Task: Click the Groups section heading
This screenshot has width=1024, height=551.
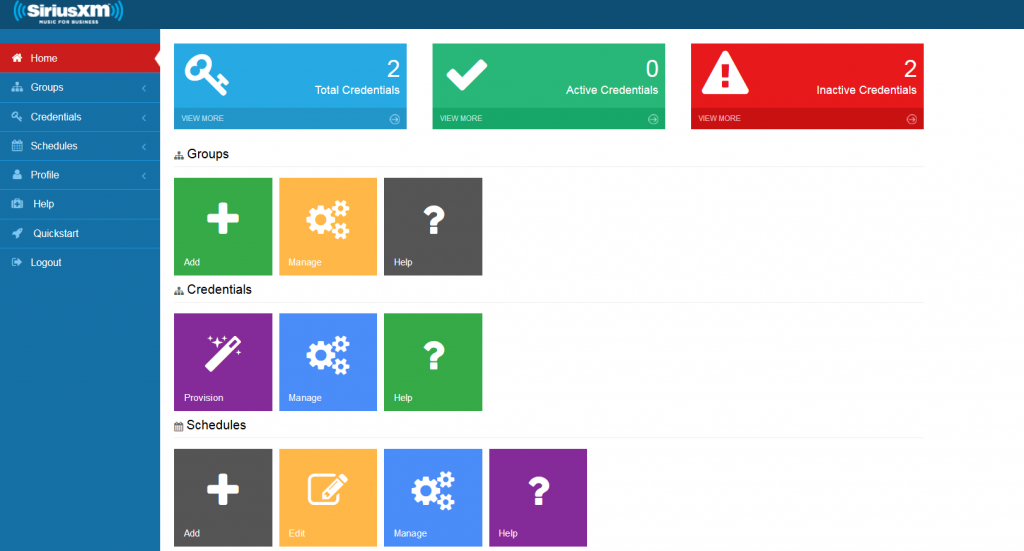Action: (208, 154)
